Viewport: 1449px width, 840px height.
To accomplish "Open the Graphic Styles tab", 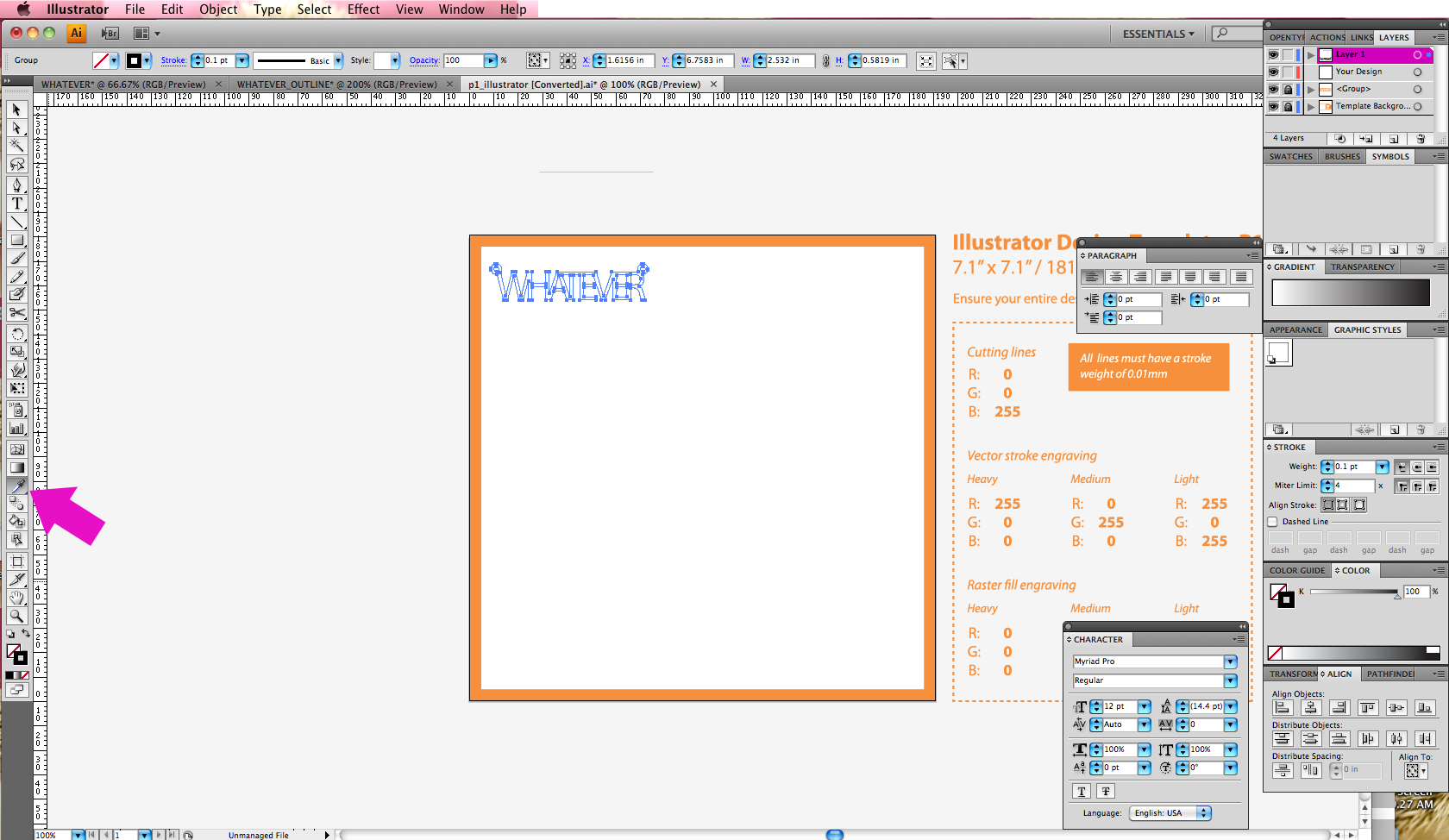I will pos(1367,329).
